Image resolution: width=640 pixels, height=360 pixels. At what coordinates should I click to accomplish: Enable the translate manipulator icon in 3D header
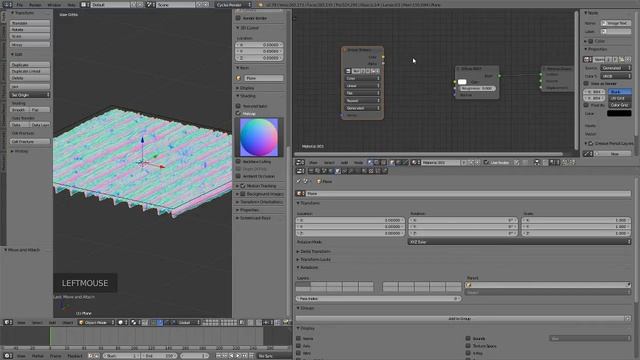tap(160, 322)
